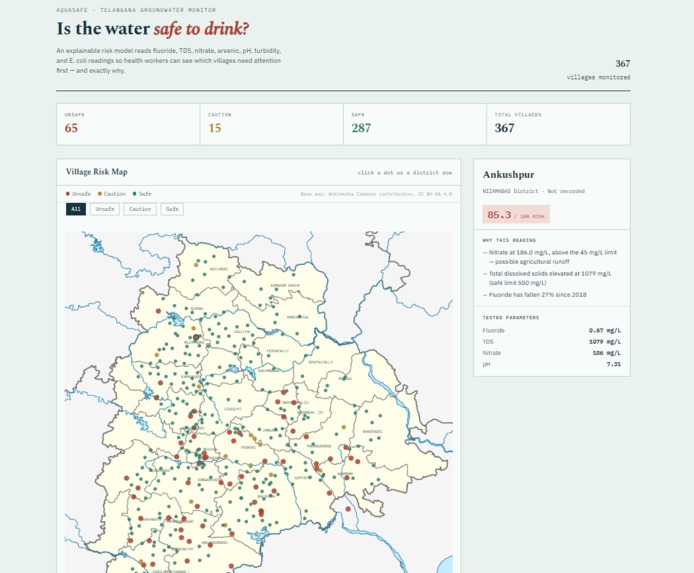This screenshot has width=694, height=573.
Task: Click the Wikimedia Commons base map credit
Action: tap(376, 194)
